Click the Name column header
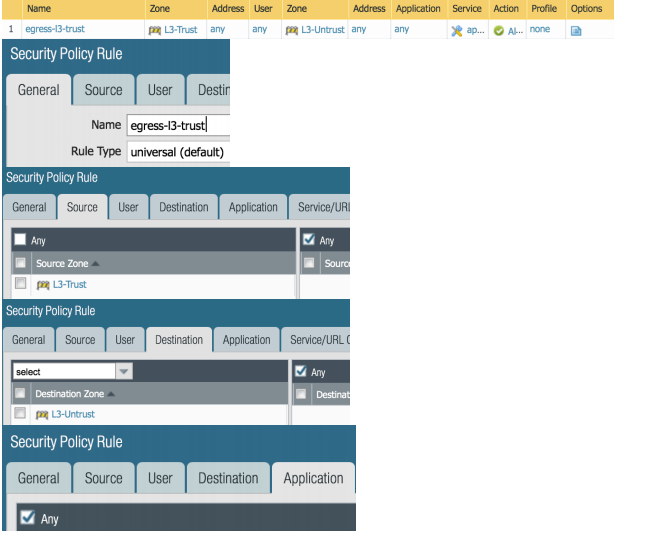The height and width of the screenshot is (546, 654). [83, 9]
